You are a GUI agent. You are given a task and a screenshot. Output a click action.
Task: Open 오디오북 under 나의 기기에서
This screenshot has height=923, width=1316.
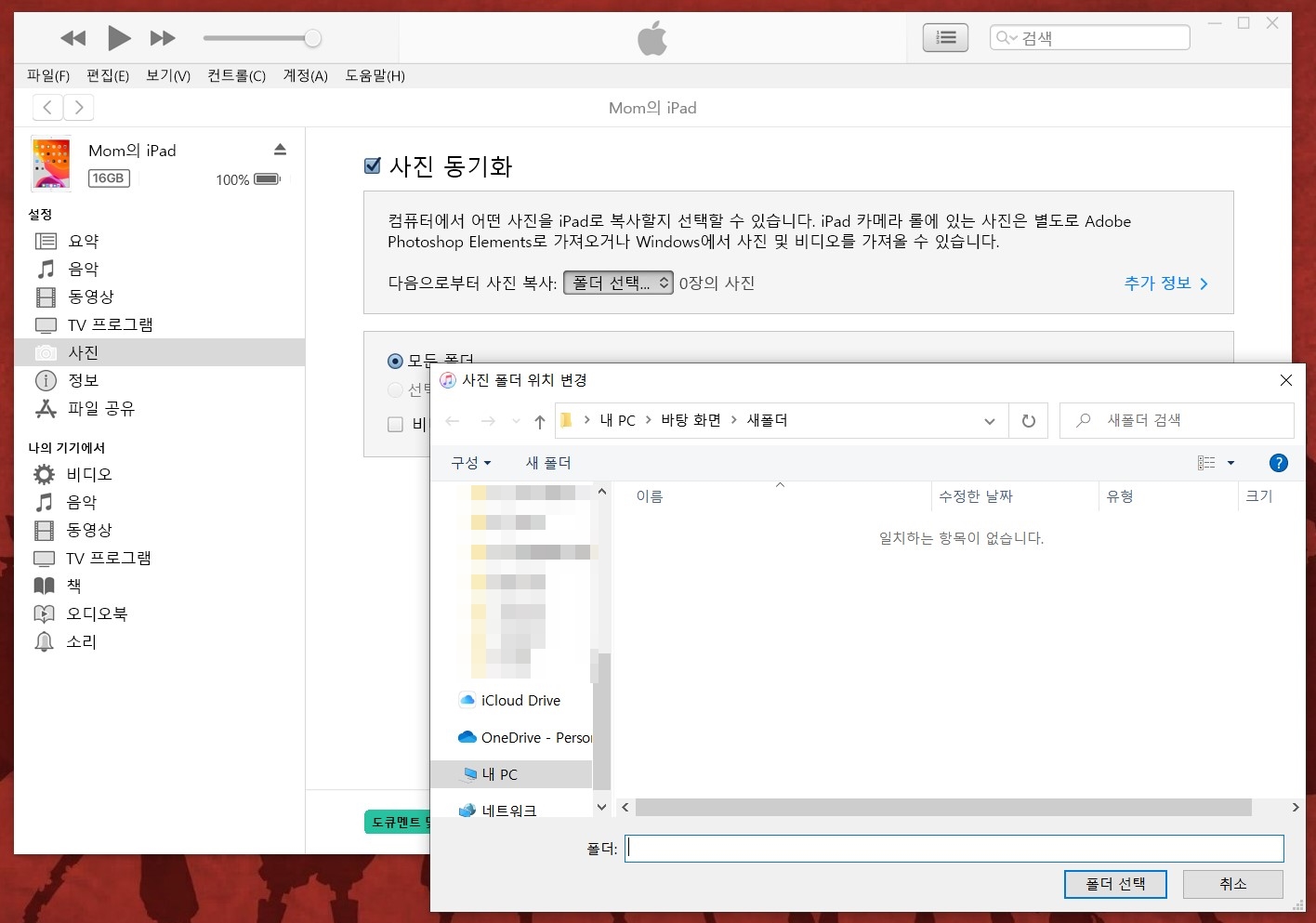160,613
